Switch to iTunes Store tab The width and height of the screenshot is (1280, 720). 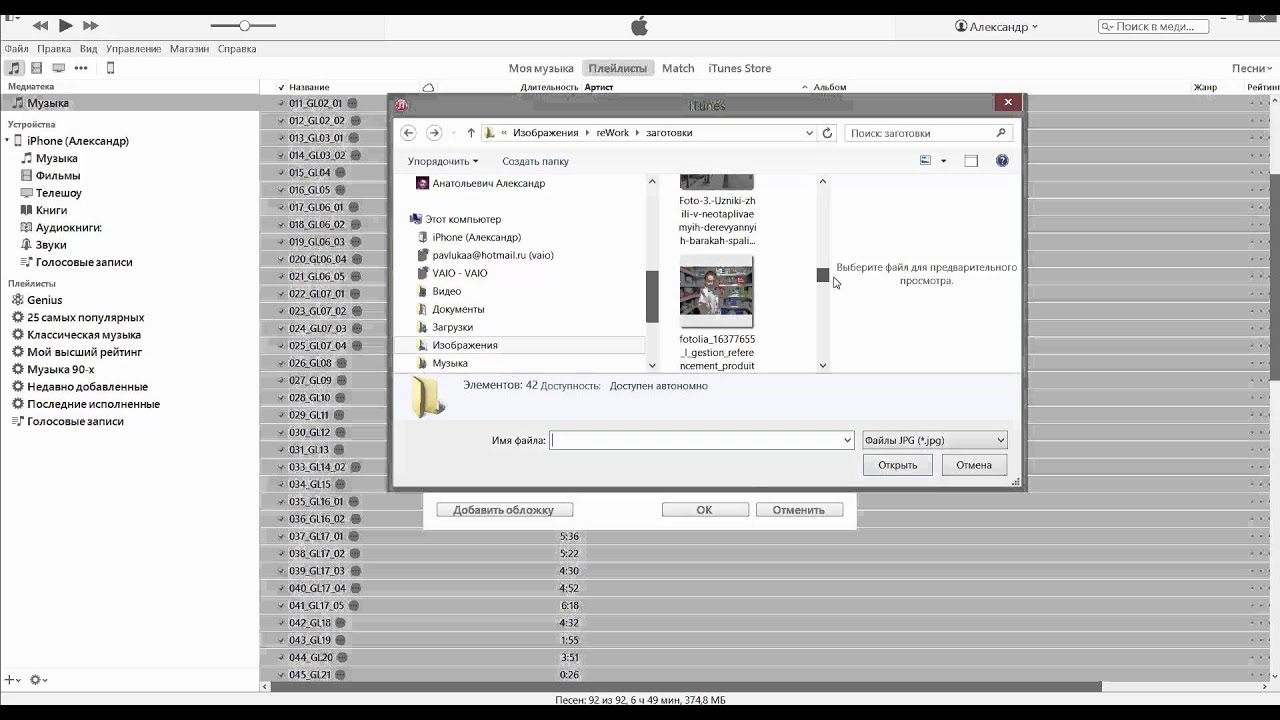[x=739, y=68]
